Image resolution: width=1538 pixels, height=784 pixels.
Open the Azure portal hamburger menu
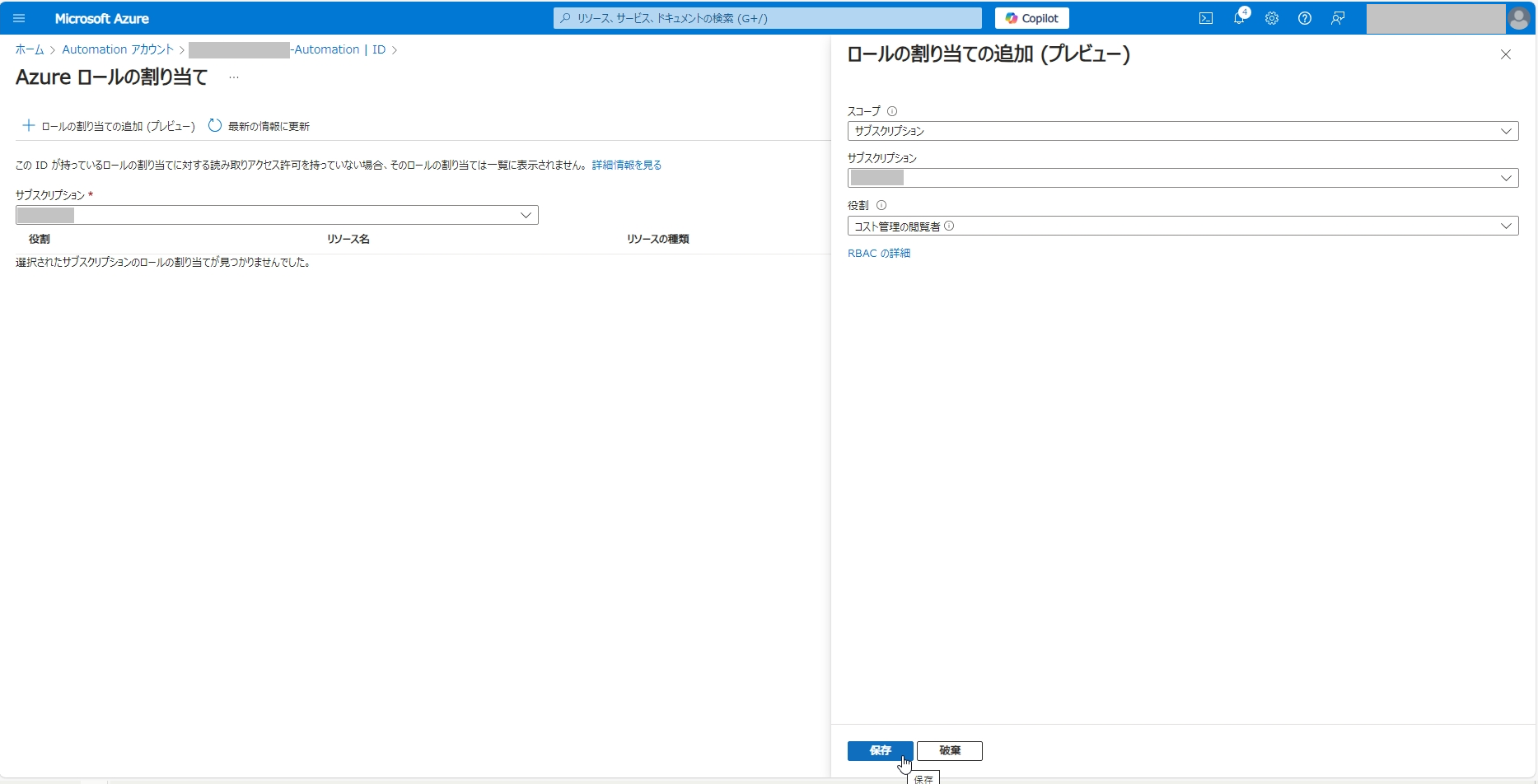tap(19, 18)
